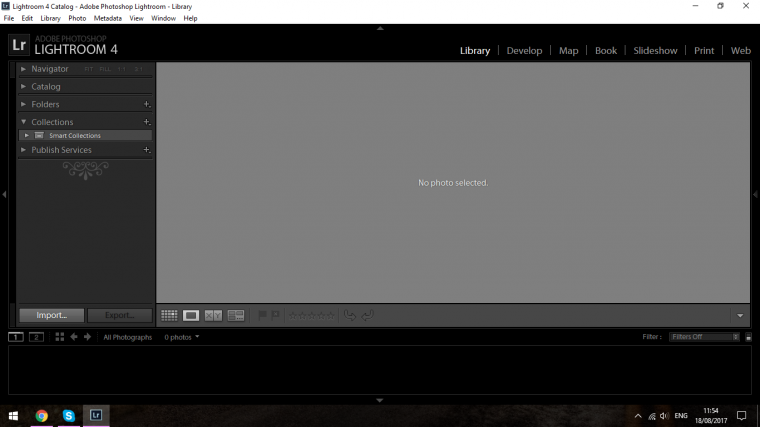760x427 pixels.
Task: Open Chrome from taskbar
Action: pos(42,416)
